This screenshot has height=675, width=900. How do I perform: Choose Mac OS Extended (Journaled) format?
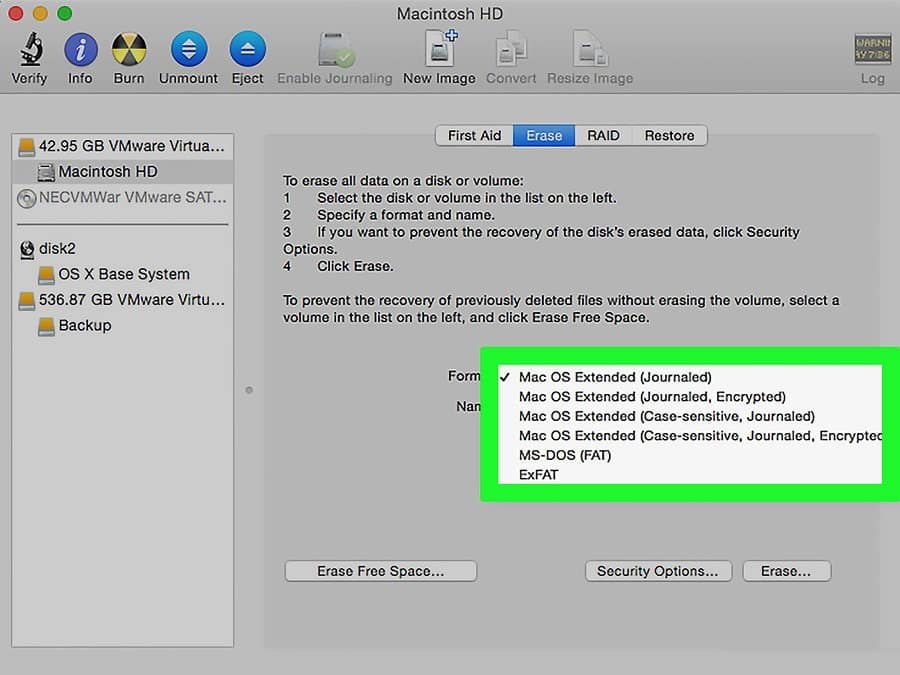[x=690, y=377]
